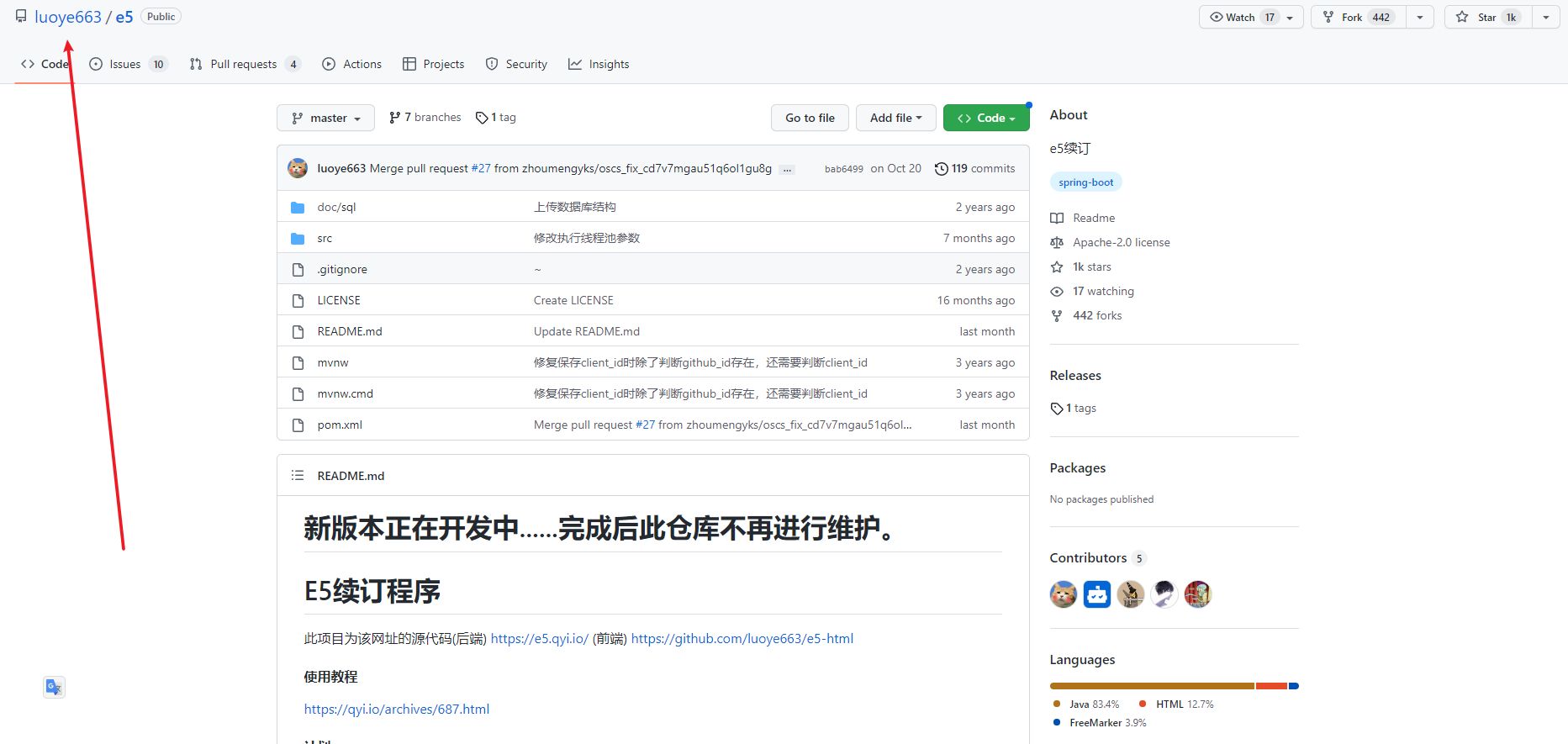This screenshot has height=744, width=1568.
Task: Open the README.md file in the list
Action: click(350, 331)
